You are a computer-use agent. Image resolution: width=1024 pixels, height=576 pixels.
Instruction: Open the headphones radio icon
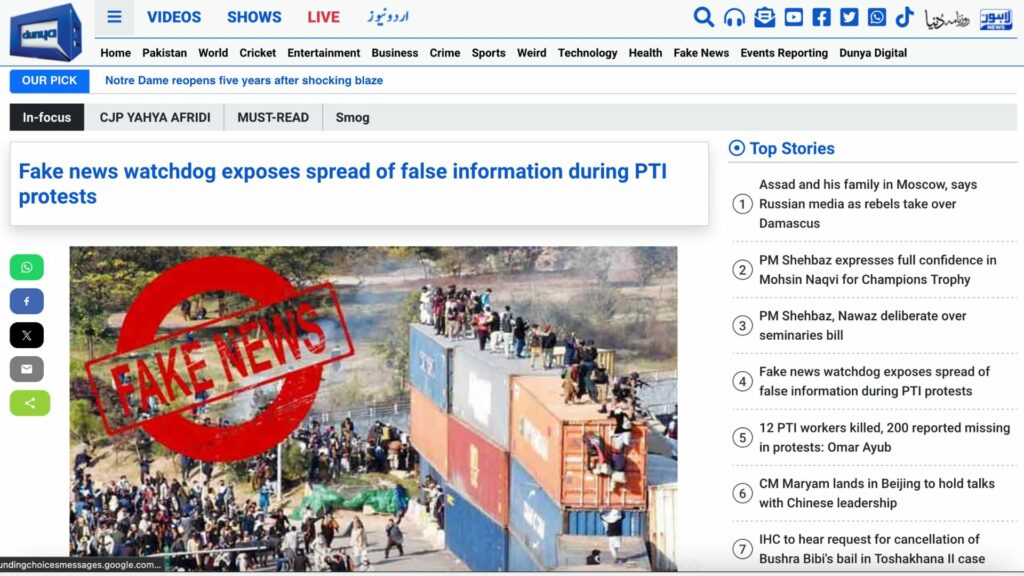[x=734, y=18]
